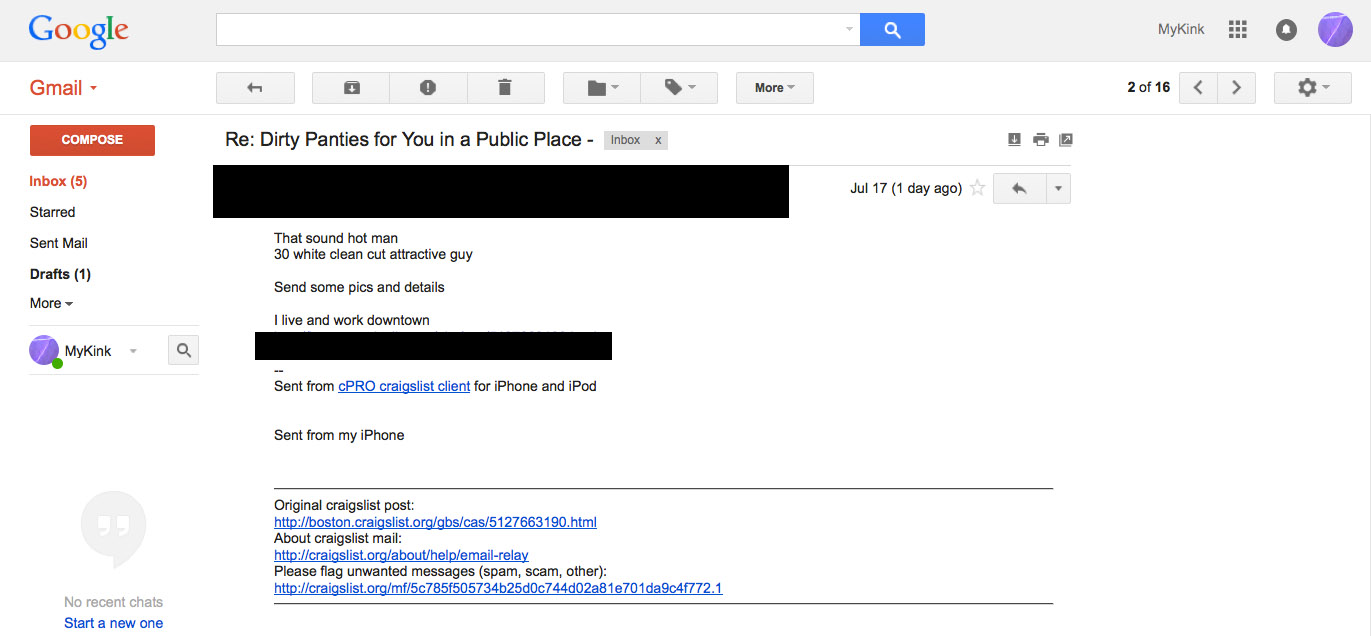Viewport: 1371px width, 636px height.
Task: Open the settings gear dropdown
Action: (x=1313, y=88)
